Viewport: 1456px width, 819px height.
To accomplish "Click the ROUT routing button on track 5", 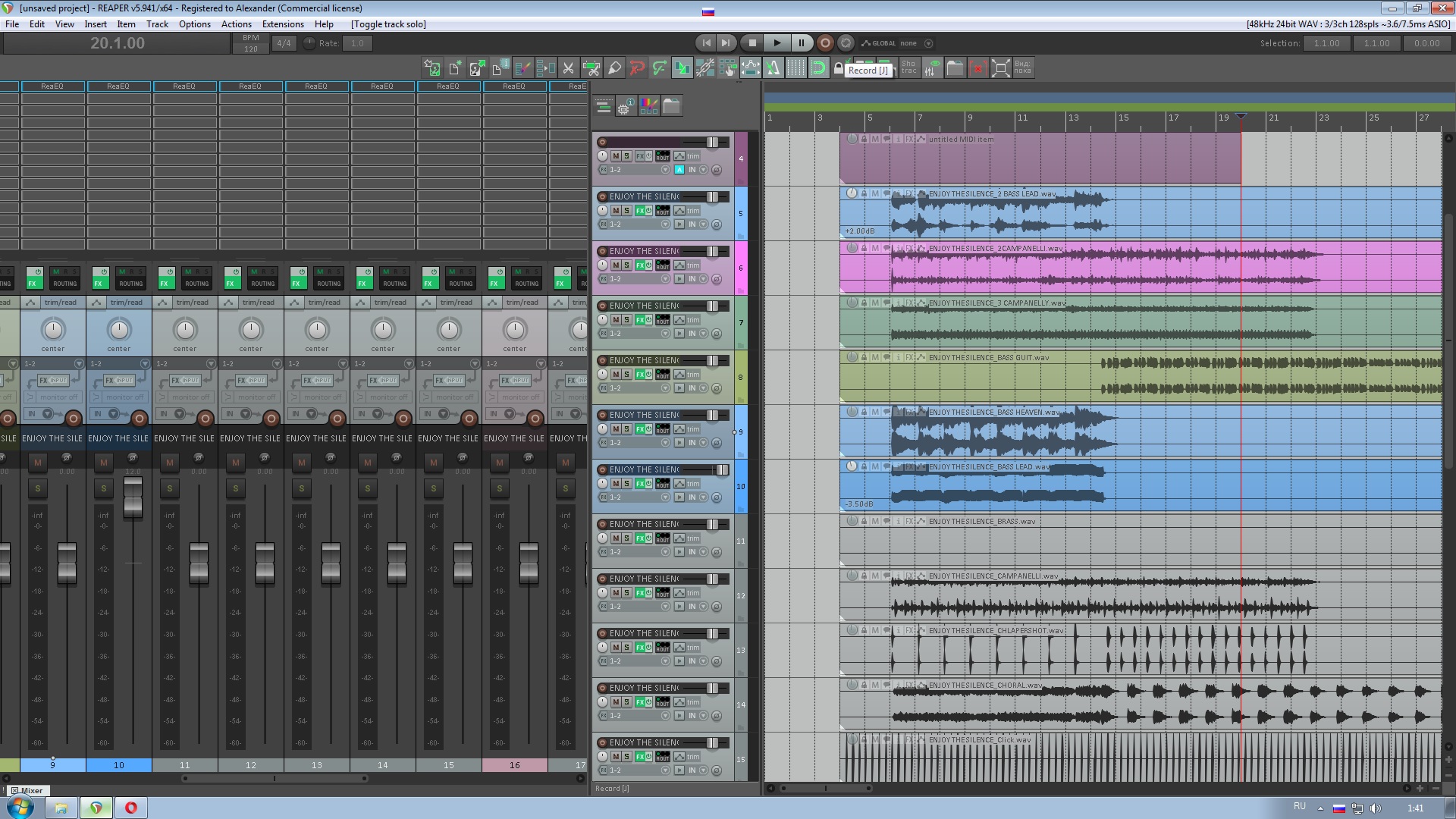I will pyautogui.click(x=663, y=211).
